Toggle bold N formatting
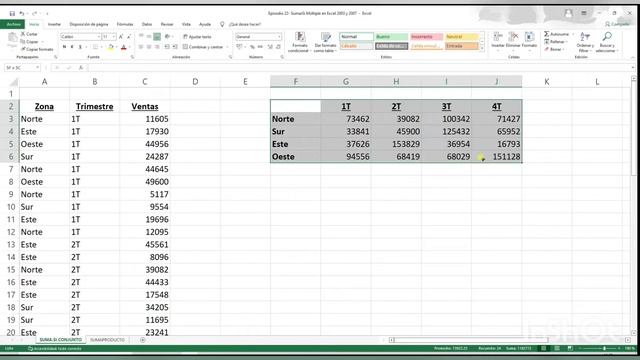Screen dimensions: 640x360 [64, 47]
